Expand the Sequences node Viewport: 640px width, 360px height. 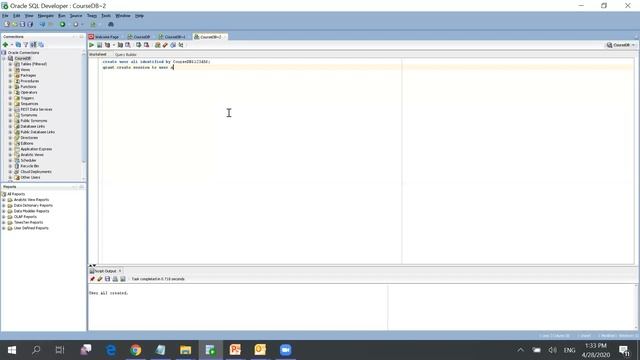[x=10, y=104]
